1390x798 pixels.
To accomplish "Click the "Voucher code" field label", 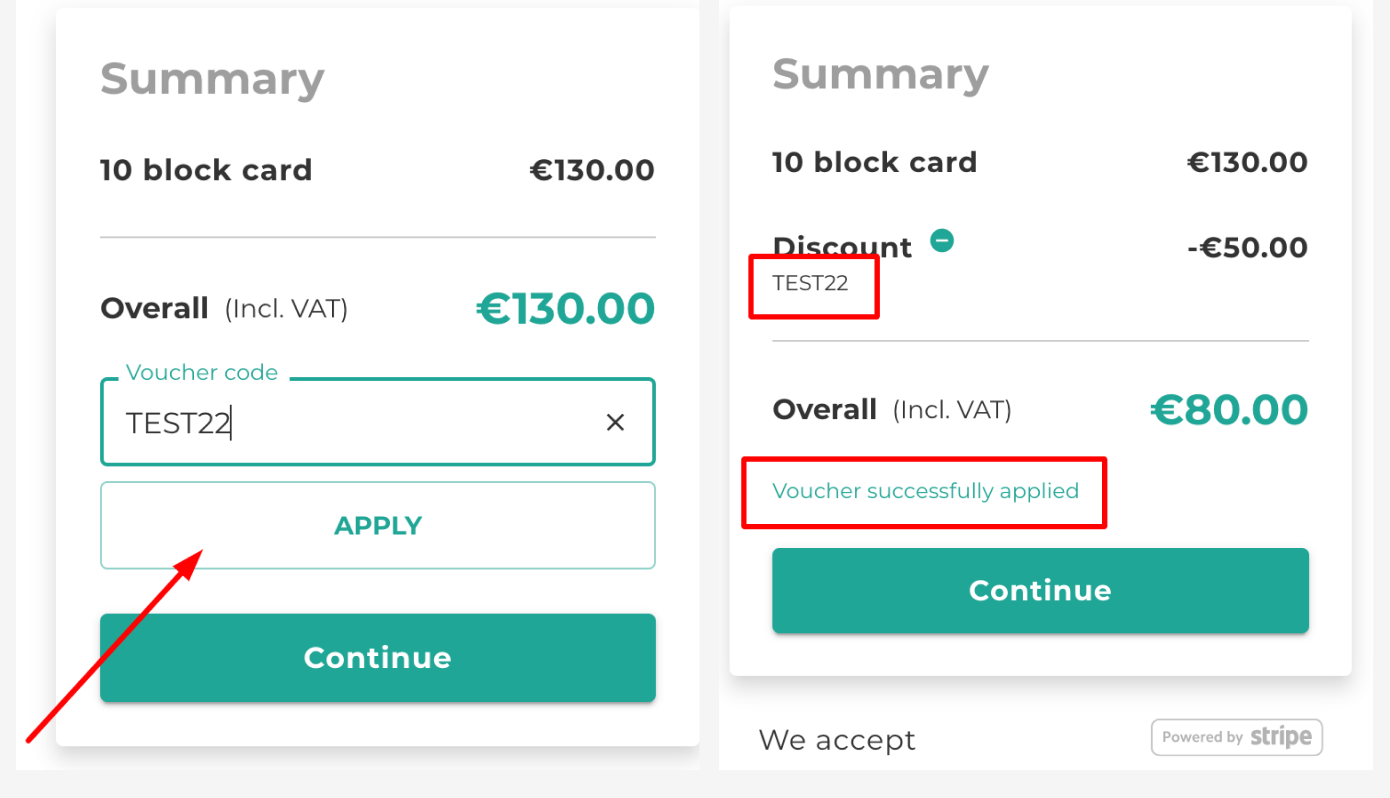I will [202, 373].
